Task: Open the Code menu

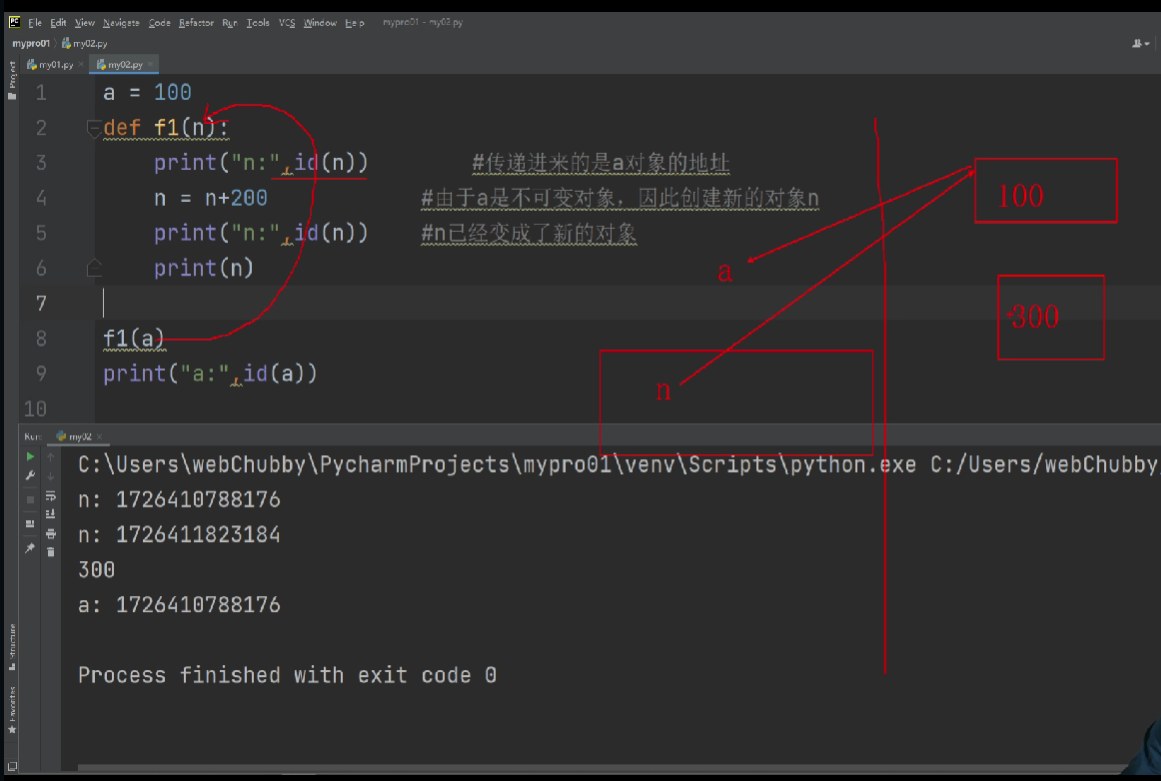Action: pos(159,23)
